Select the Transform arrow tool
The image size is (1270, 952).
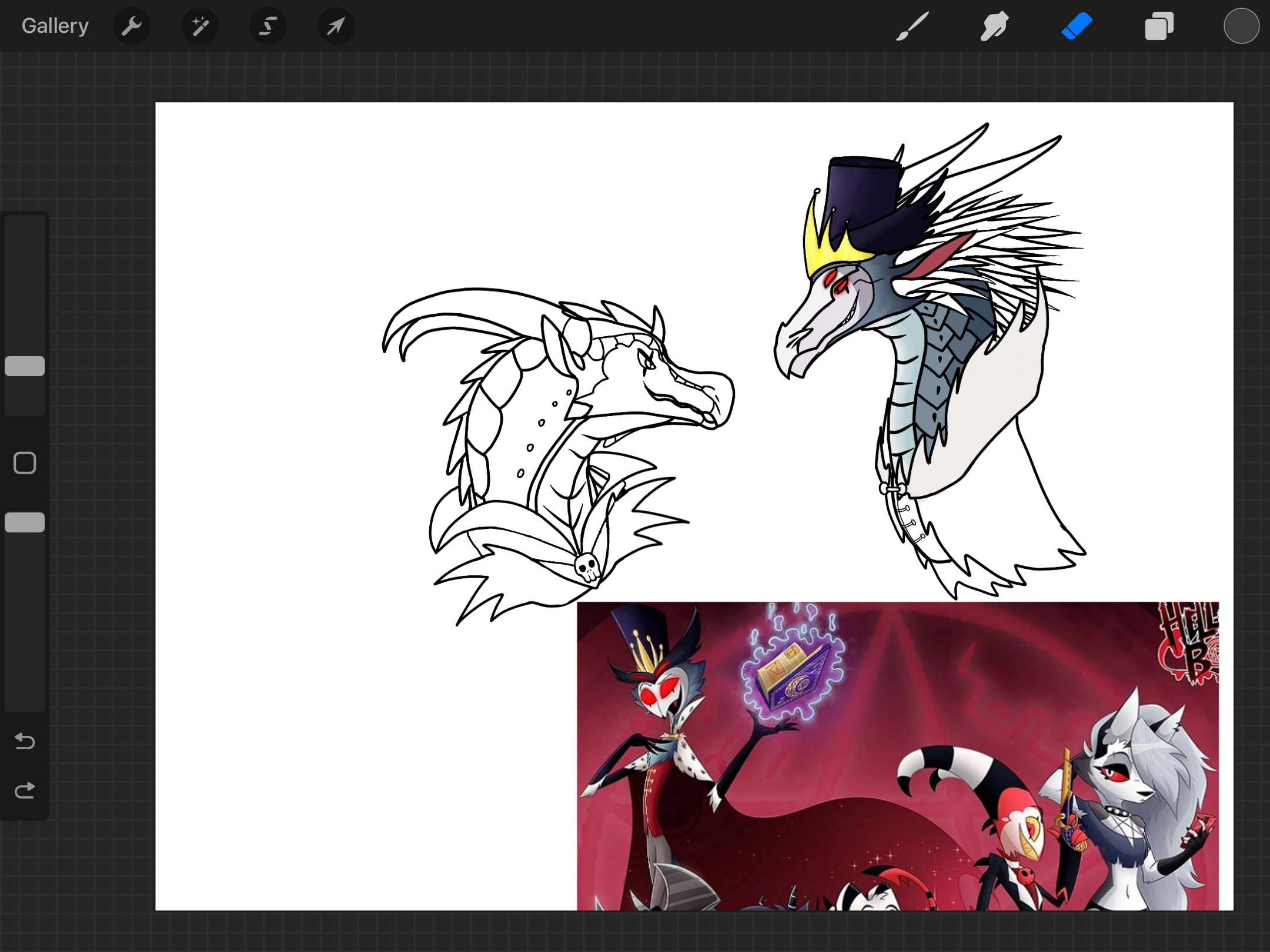[x=335, y=25]
